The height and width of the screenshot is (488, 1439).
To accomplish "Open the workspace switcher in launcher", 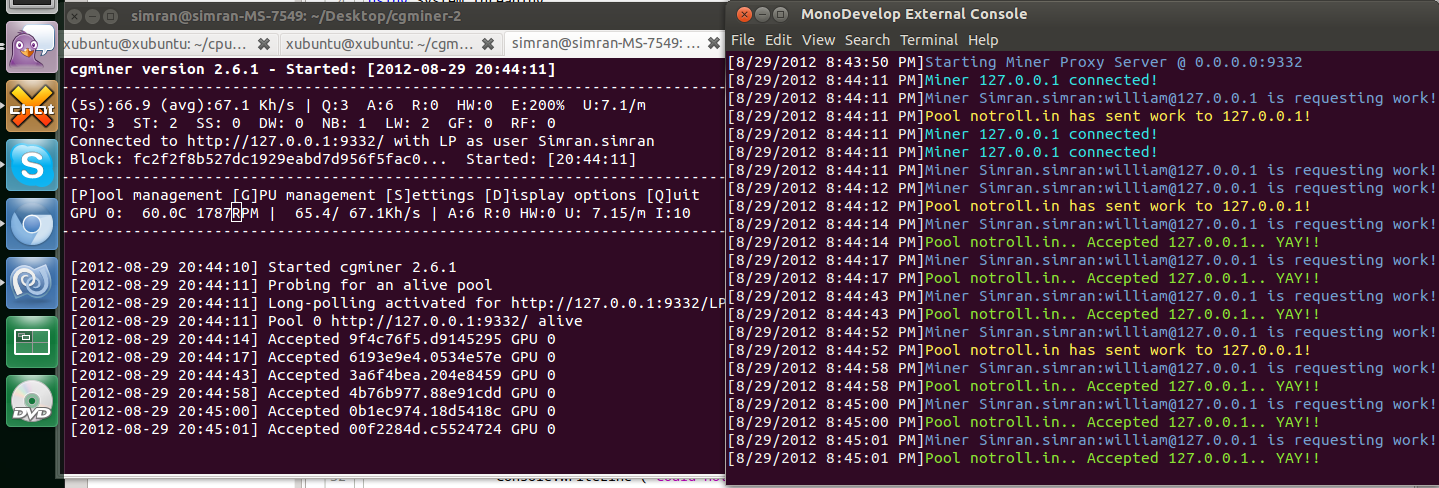I will [32, 343].
